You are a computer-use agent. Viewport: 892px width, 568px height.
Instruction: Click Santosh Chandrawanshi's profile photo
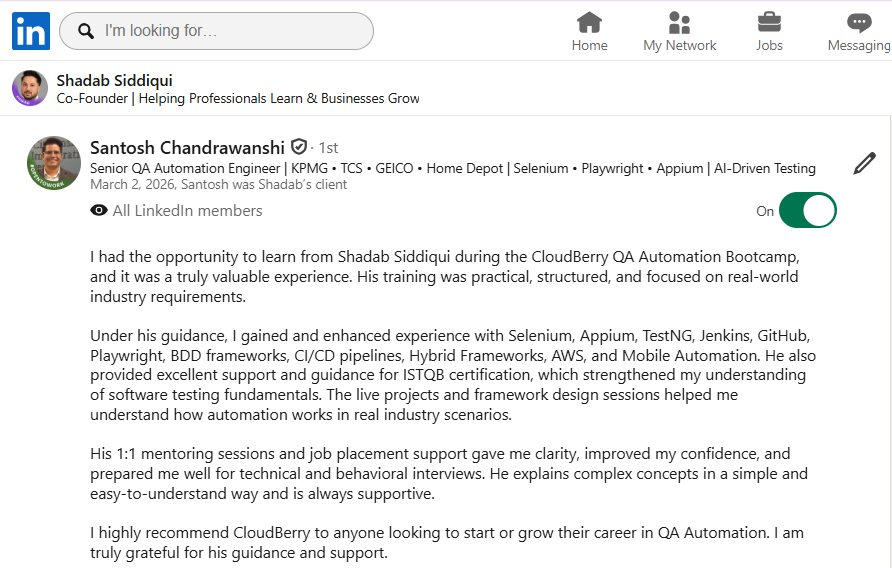[54, 163]
